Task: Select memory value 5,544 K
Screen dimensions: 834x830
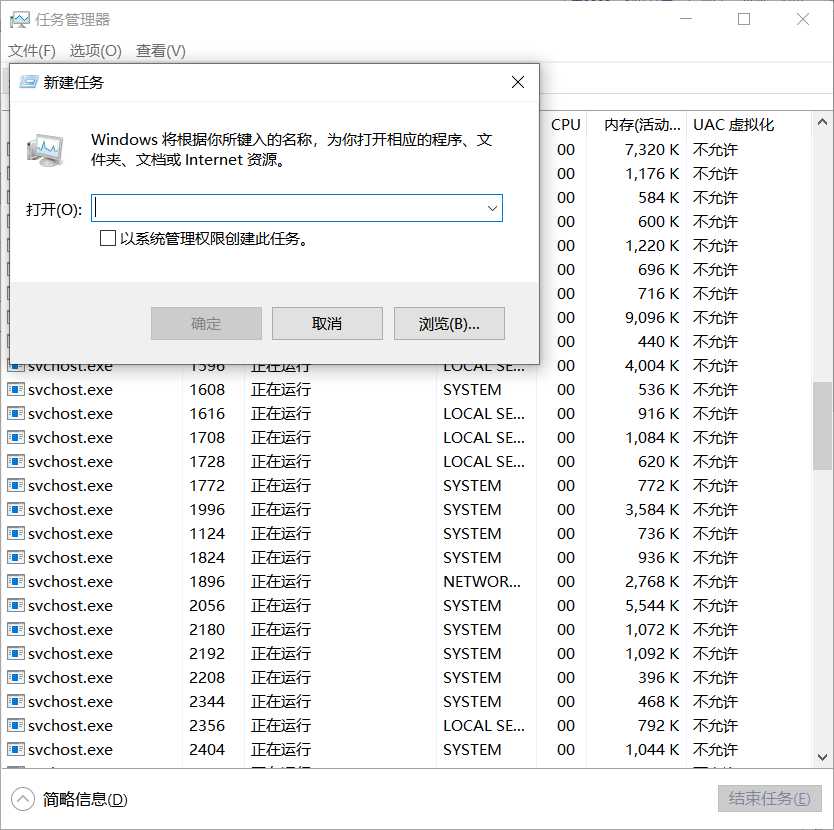Action: pyautogui.click(x=652, y=605)
